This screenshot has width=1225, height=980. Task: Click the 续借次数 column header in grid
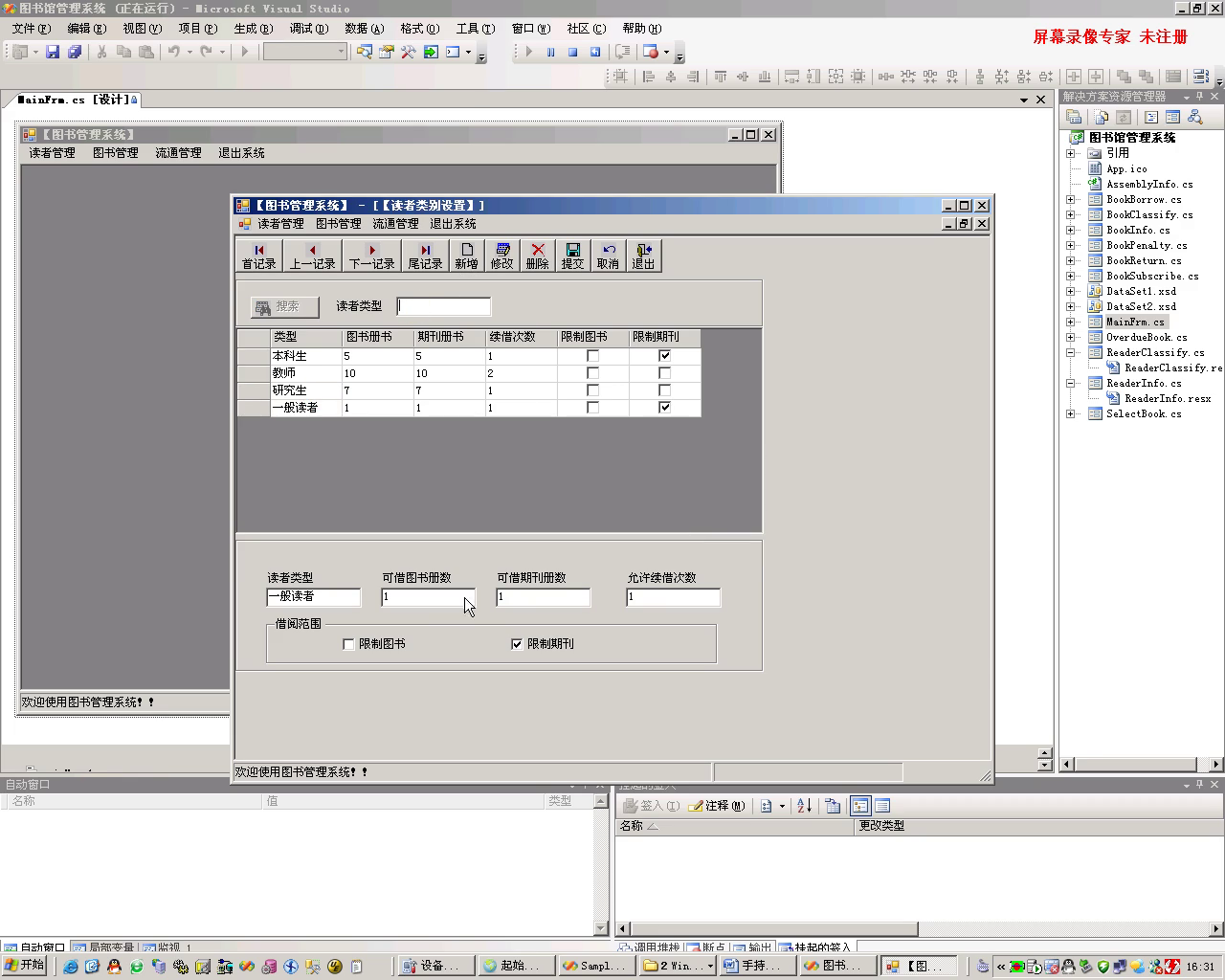tap(521, 337)
